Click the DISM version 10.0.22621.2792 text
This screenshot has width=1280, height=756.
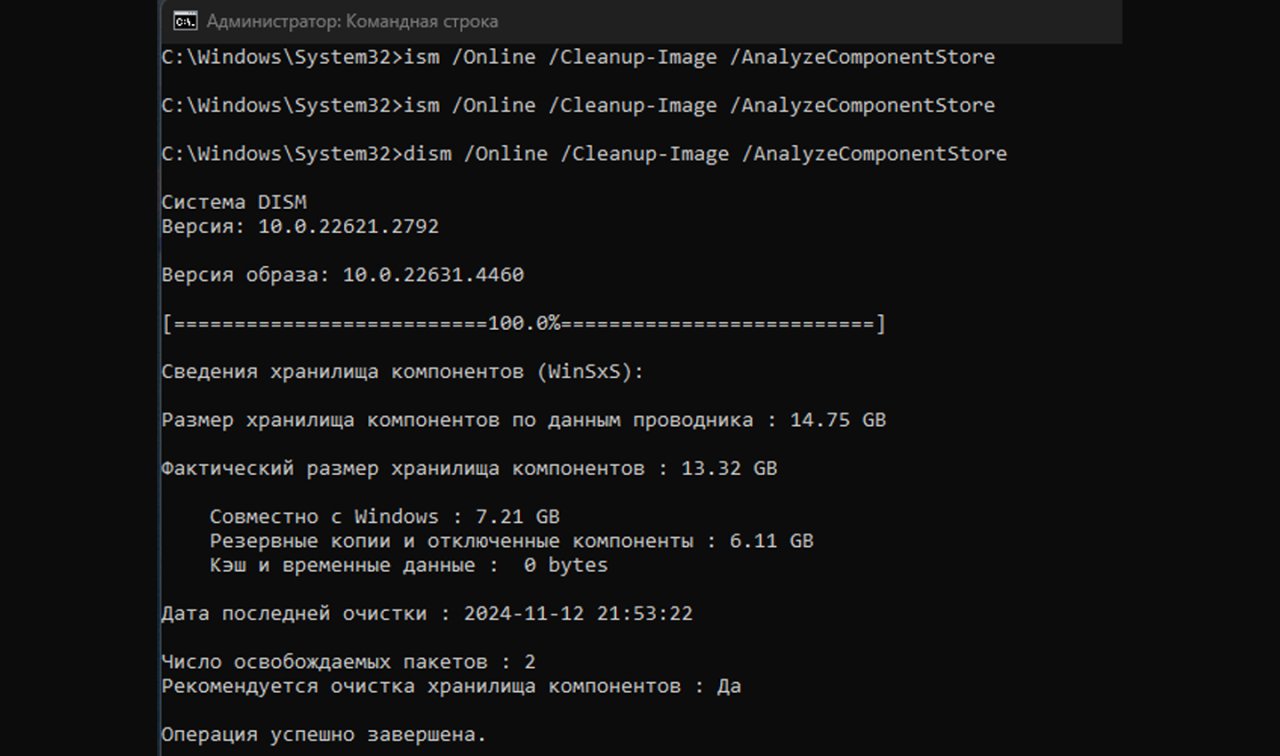(x=348, y=227)
